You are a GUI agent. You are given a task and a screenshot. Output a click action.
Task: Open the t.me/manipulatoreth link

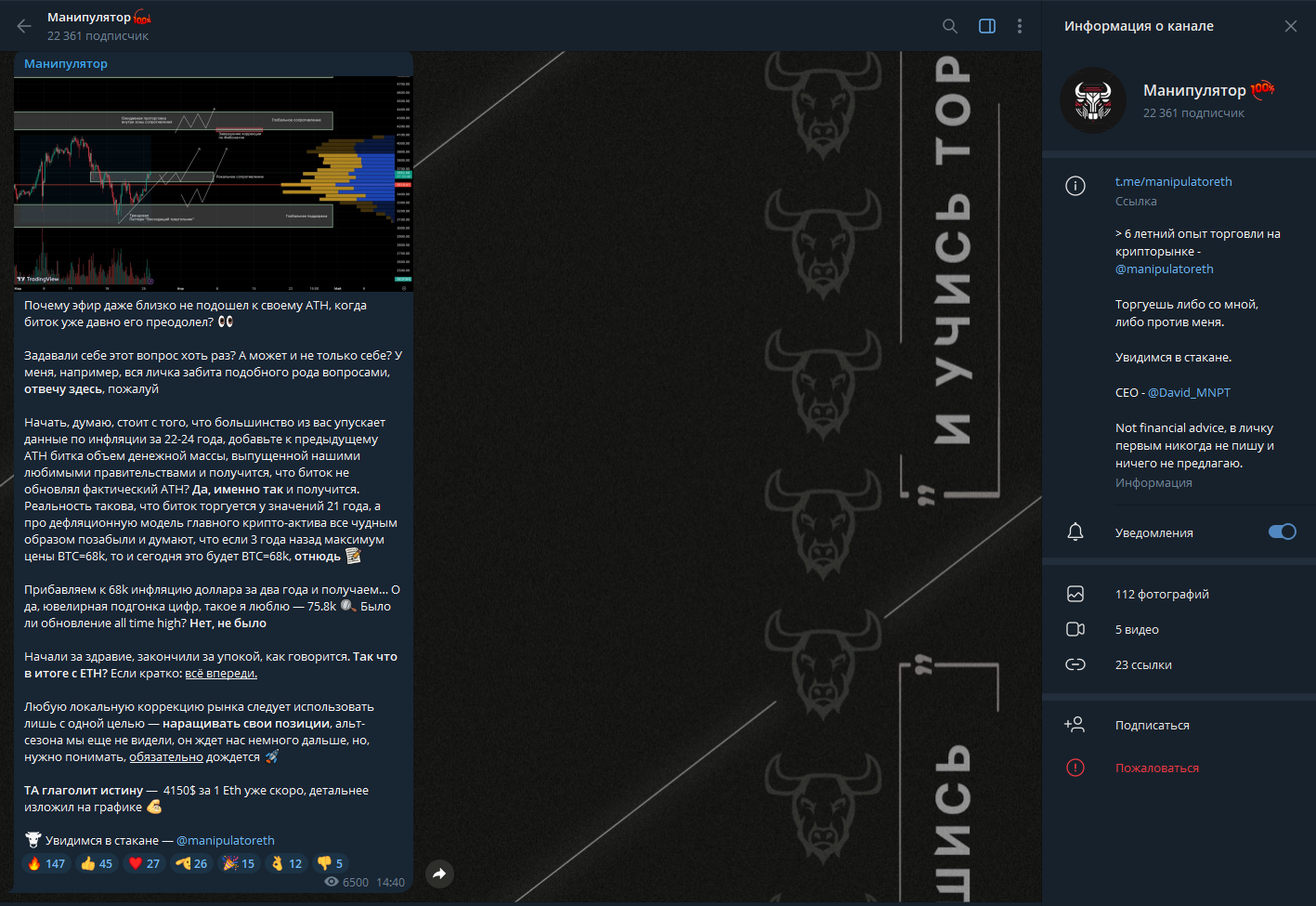(1173, 181)
